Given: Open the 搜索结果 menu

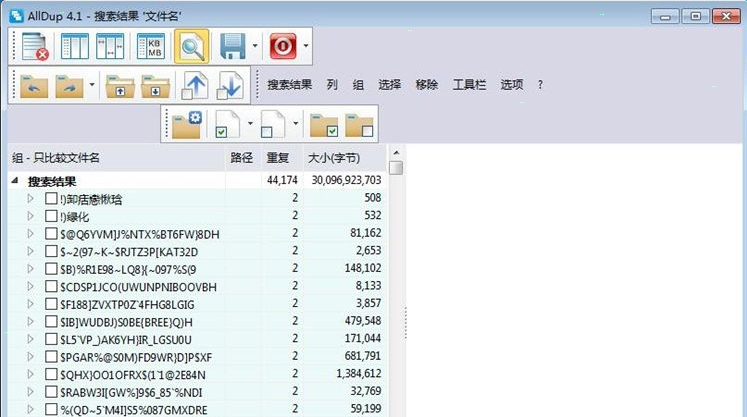Looking at the screenshot, I should (x=289, y=85).
